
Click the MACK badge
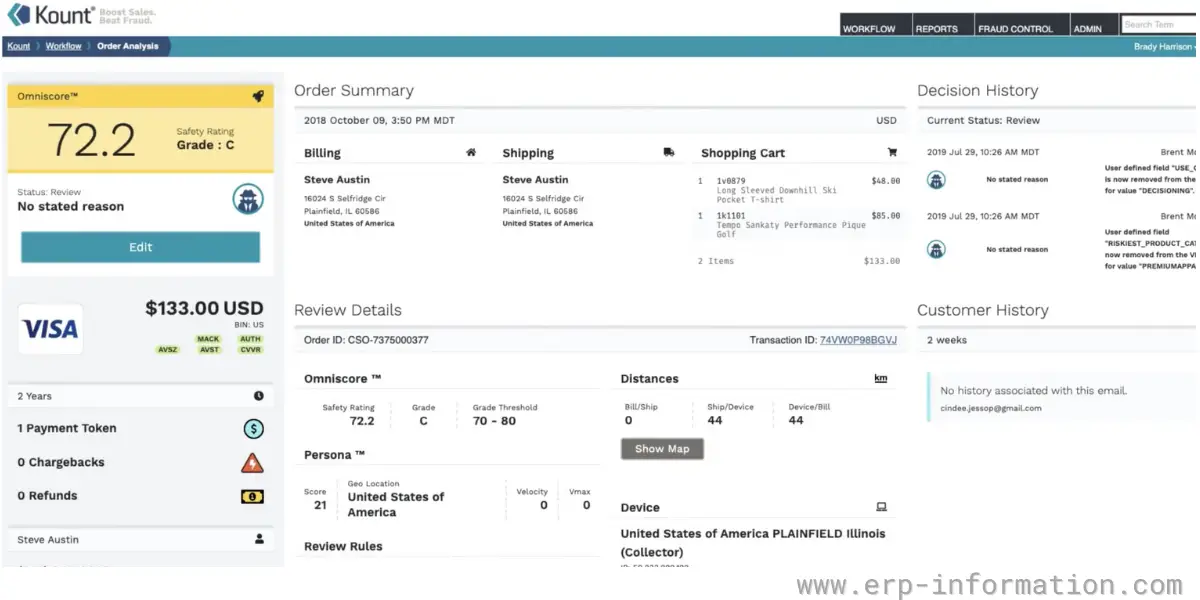pos(208,339)
